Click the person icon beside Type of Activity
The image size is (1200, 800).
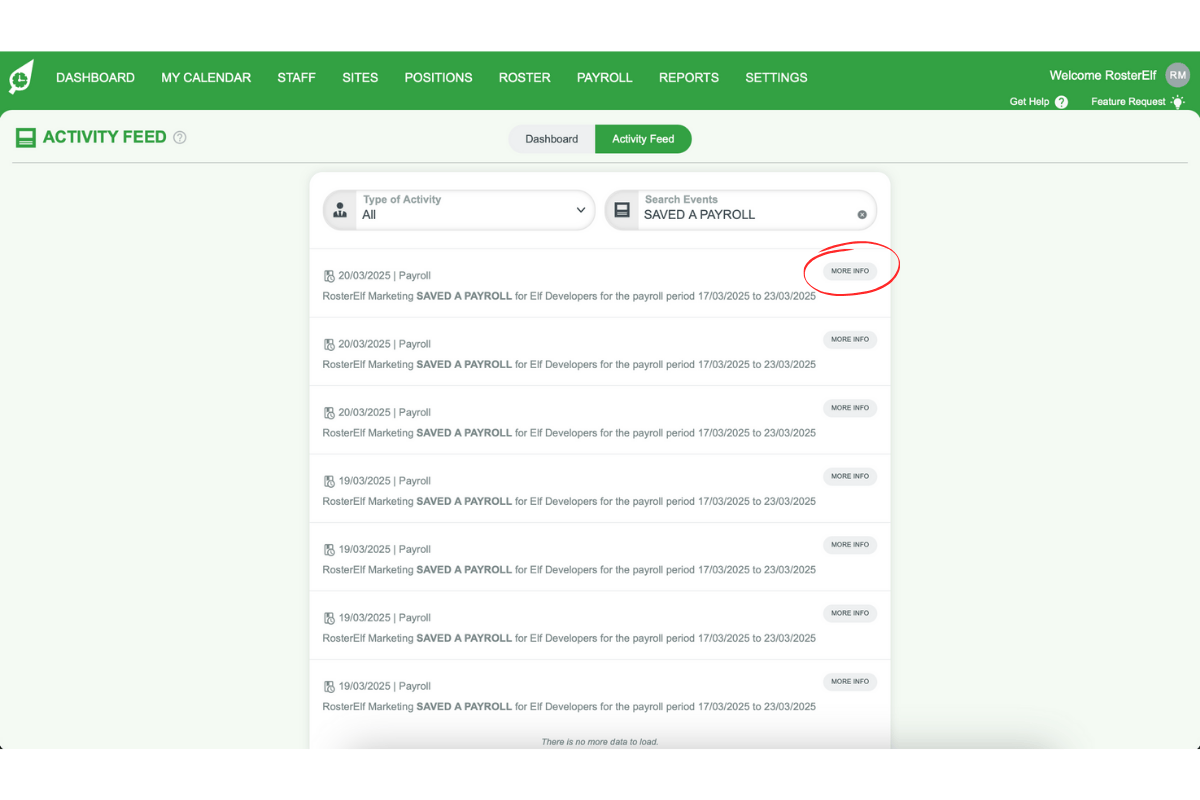[340, 210]
